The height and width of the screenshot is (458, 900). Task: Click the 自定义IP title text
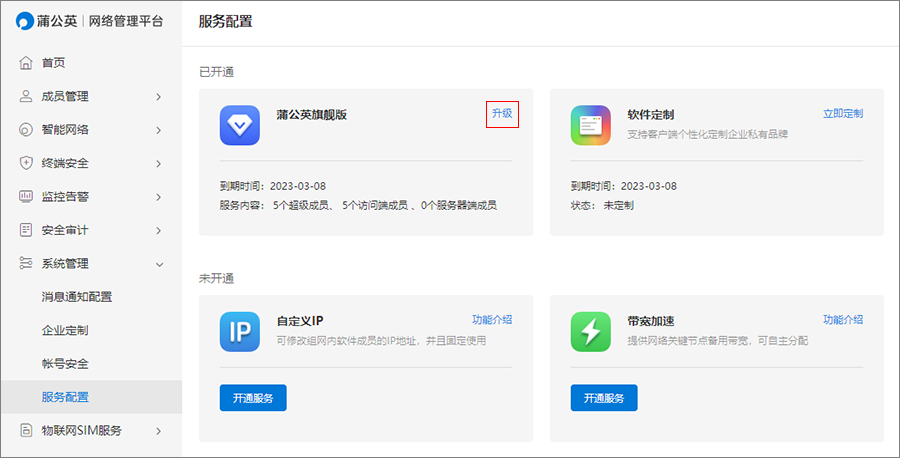300,321
